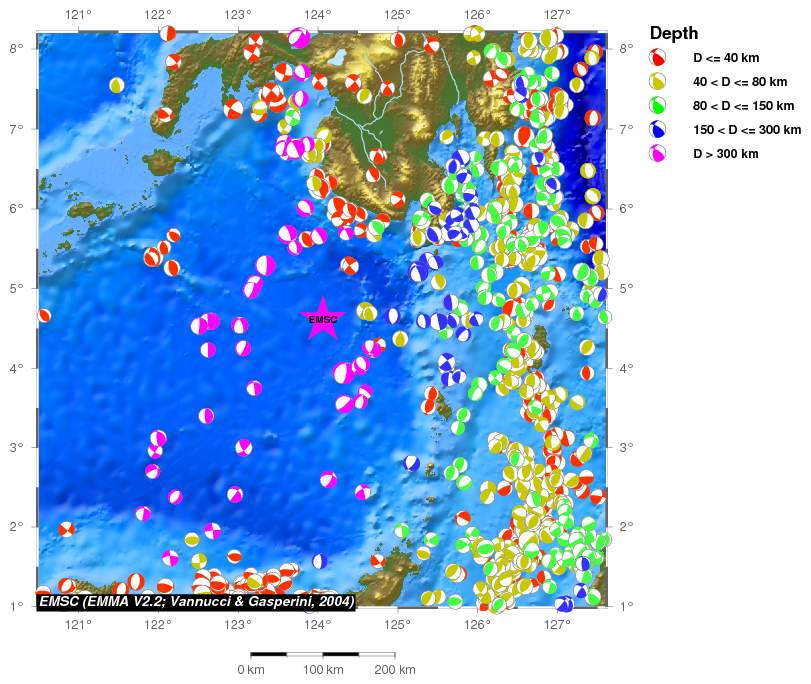Click the 126° longitude label on top axis

click(x=478, y=15)
